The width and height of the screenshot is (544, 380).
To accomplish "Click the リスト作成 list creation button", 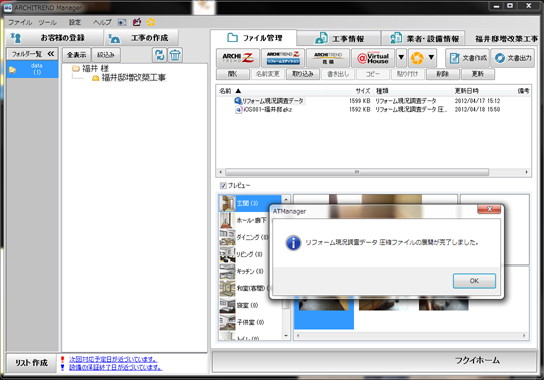I will click(x=31, y=363).
